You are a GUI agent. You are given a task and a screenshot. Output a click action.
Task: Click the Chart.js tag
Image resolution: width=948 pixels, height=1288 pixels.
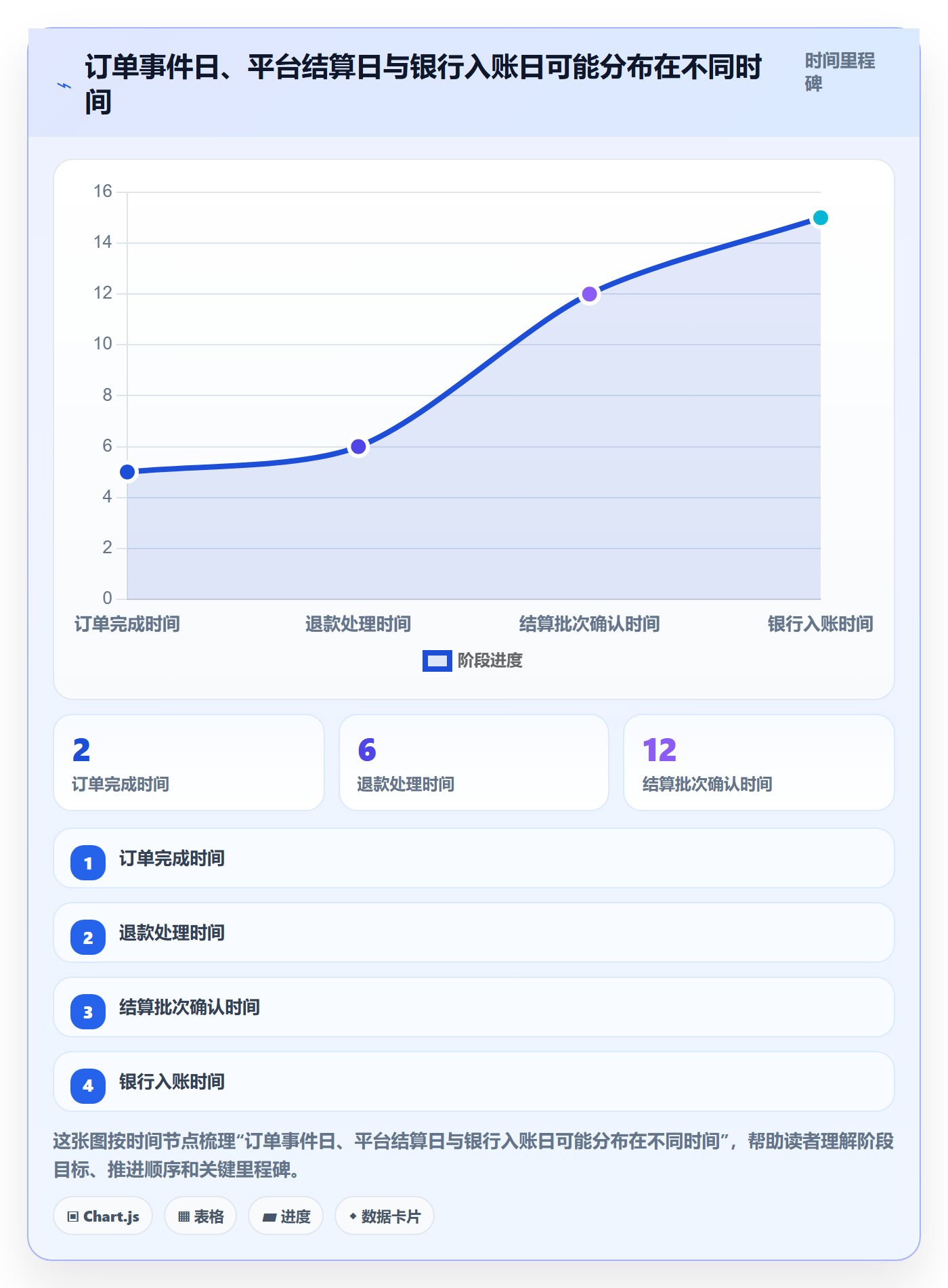[103, 1216]
